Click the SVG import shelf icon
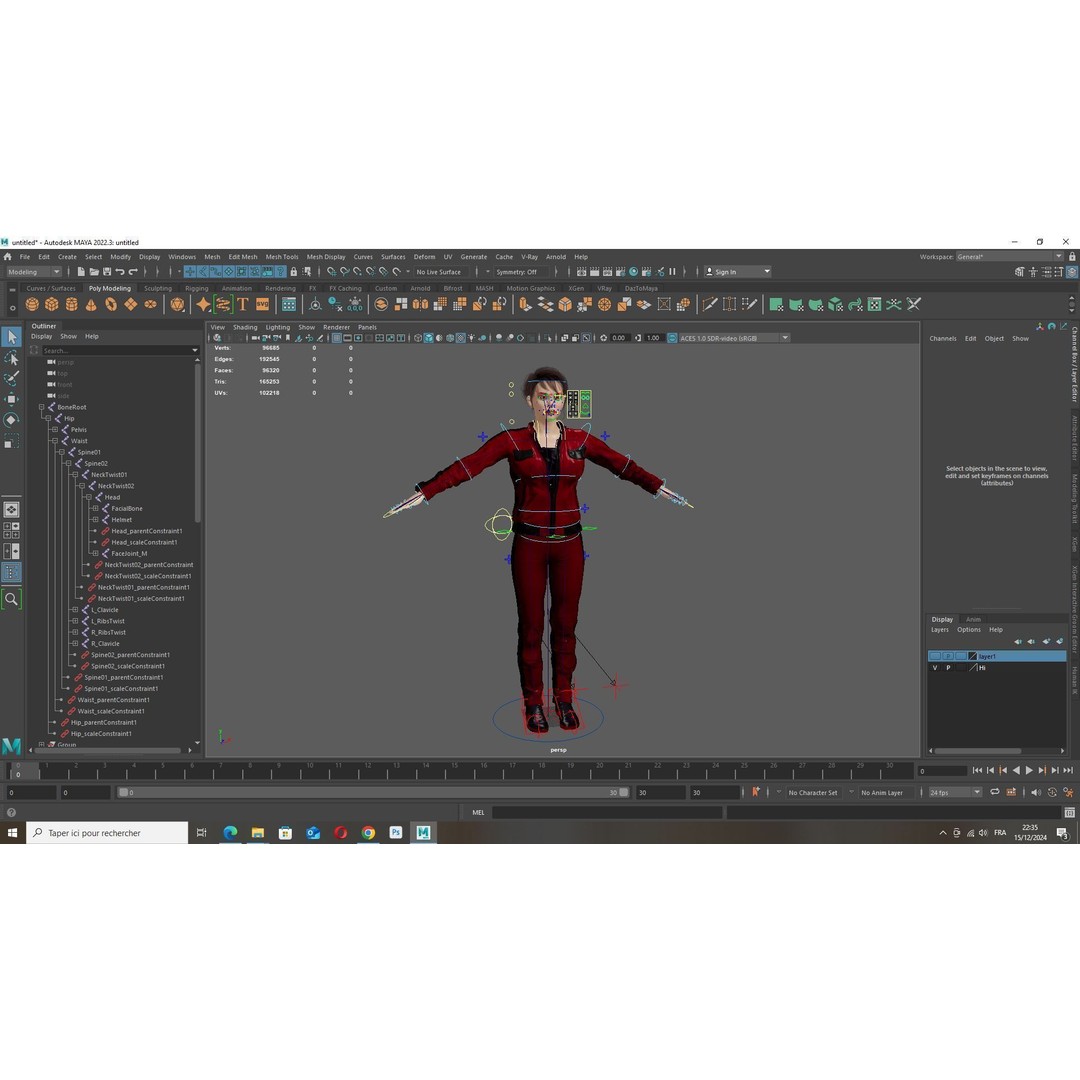Image resolution: width=1080 pixels, height=1080 pixels. tap(262, 304)
